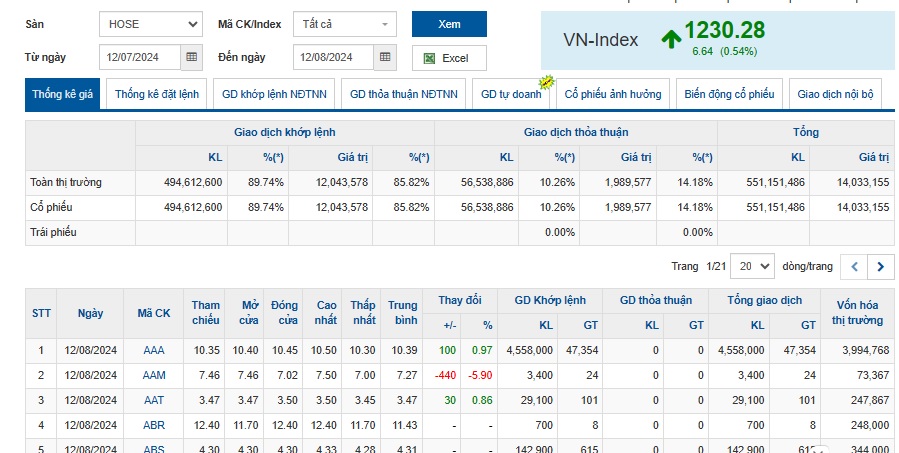Click the Từ ngày date input field
The width and height of the screenshot is (899, 453).
[x=139, y=58]
